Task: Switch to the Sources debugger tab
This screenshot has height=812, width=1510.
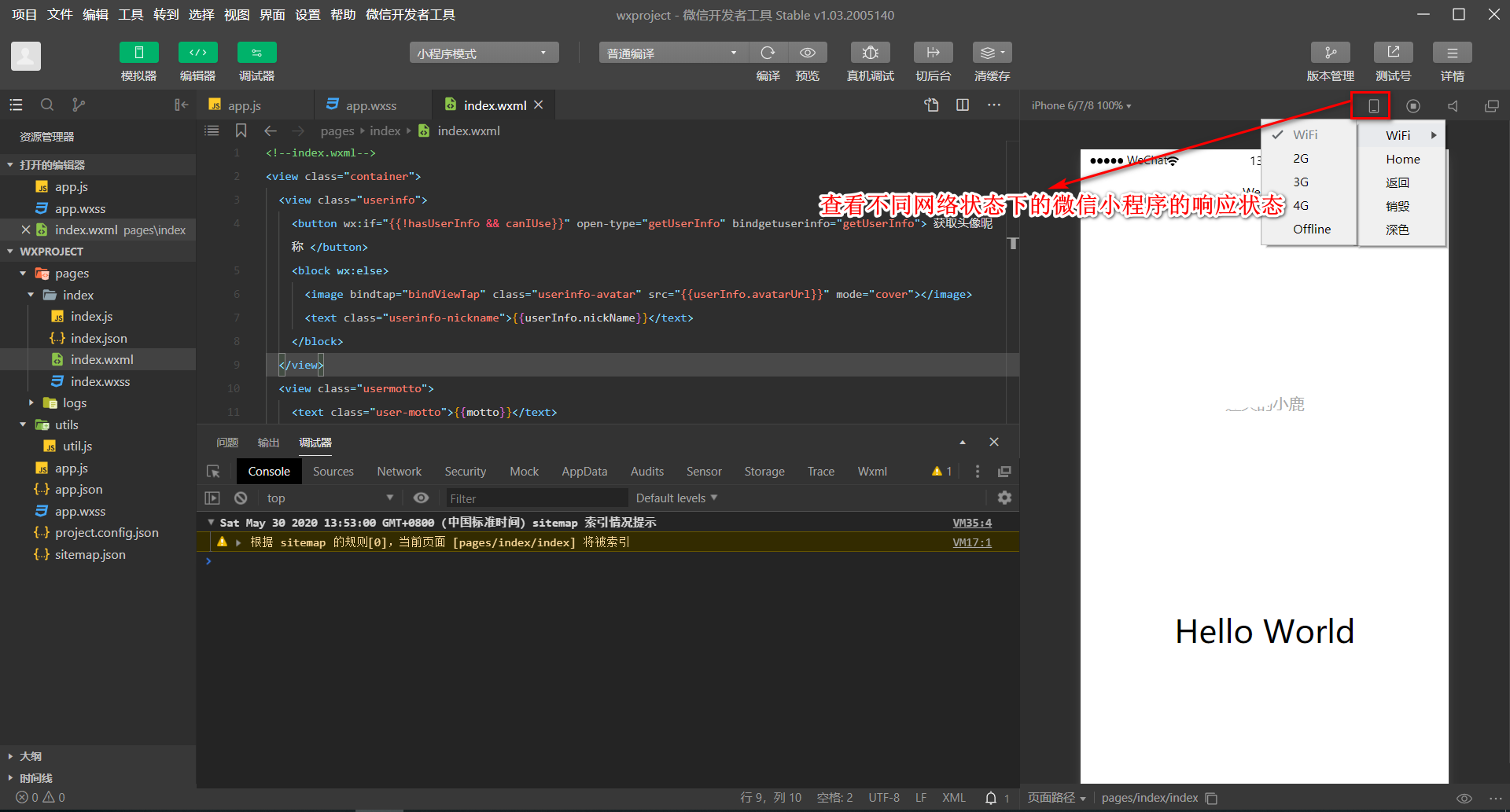Action: tap(333, 471)
